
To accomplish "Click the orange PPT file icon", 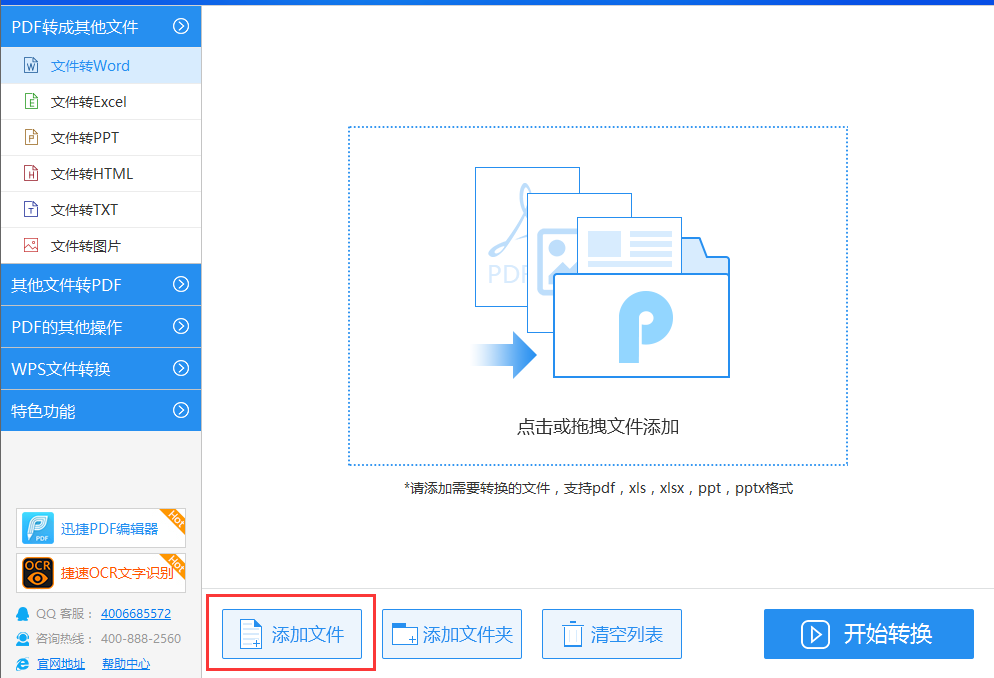I will pyautogui.click(x=31, y=137).
